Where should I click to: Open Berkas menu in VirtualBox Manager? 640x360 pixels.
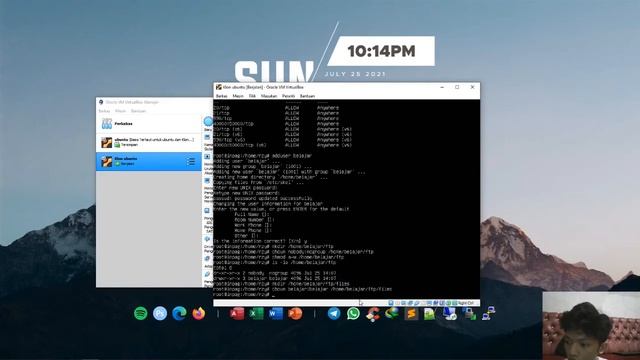(x=104, y=111)
